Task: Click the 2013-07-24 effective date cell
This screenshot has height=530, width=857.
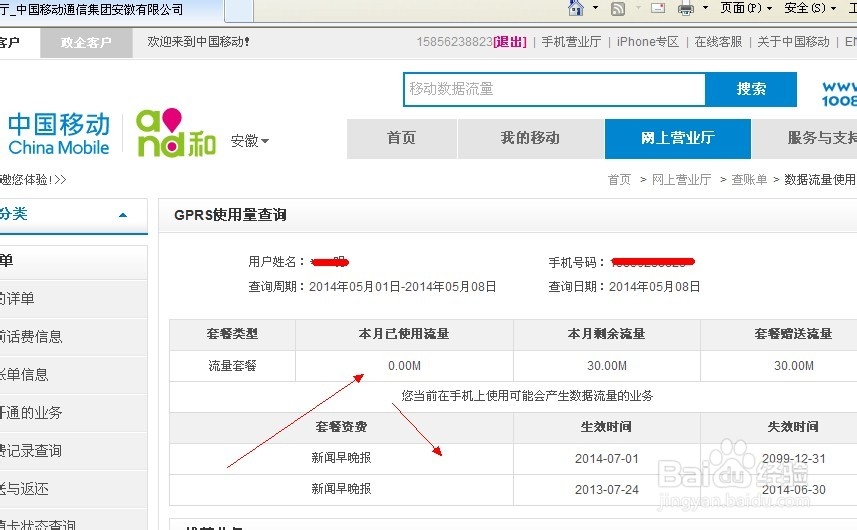Action: [x=607, y=490]
